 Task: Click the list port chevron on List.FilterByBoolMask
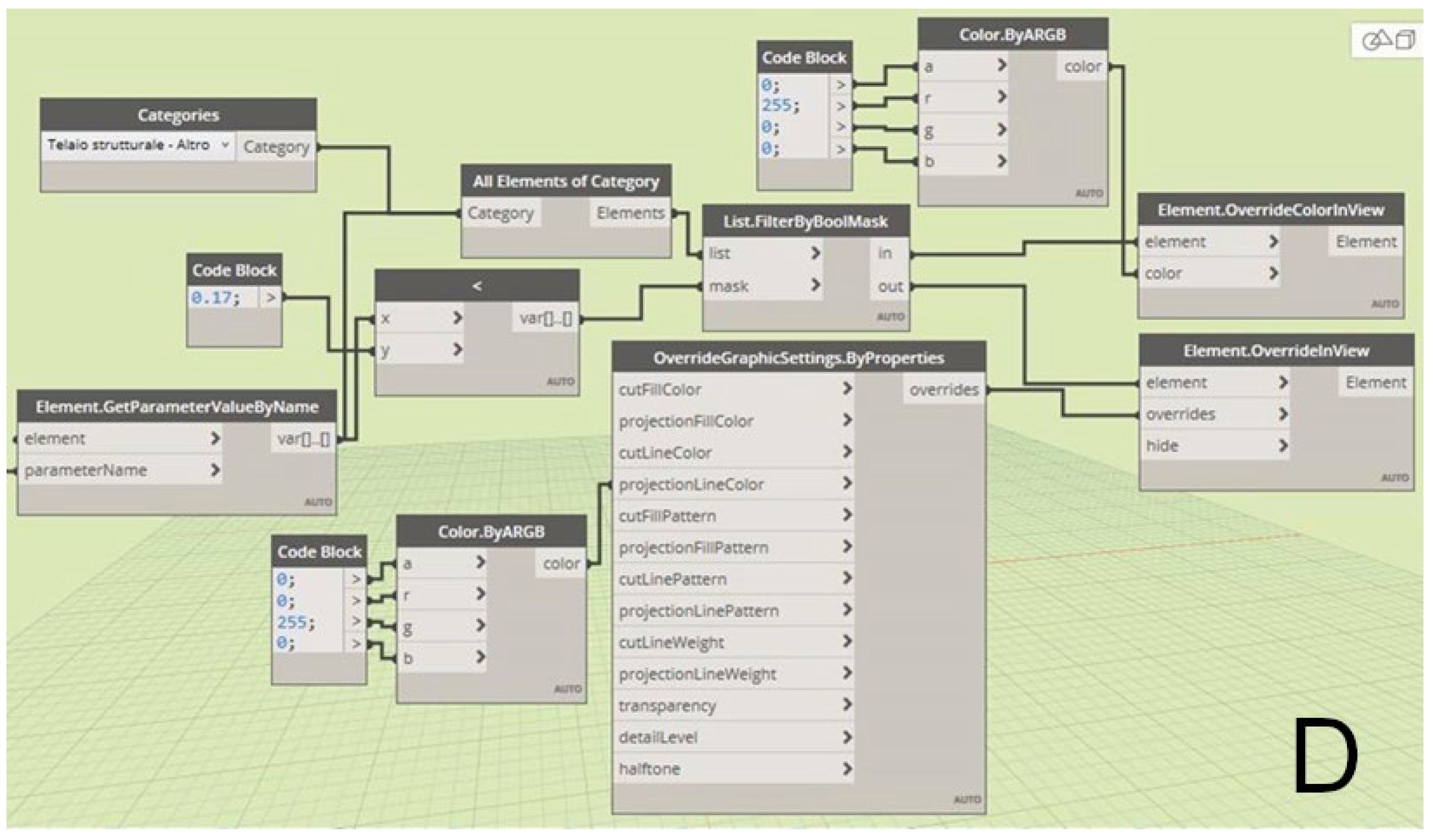(816, 253)
